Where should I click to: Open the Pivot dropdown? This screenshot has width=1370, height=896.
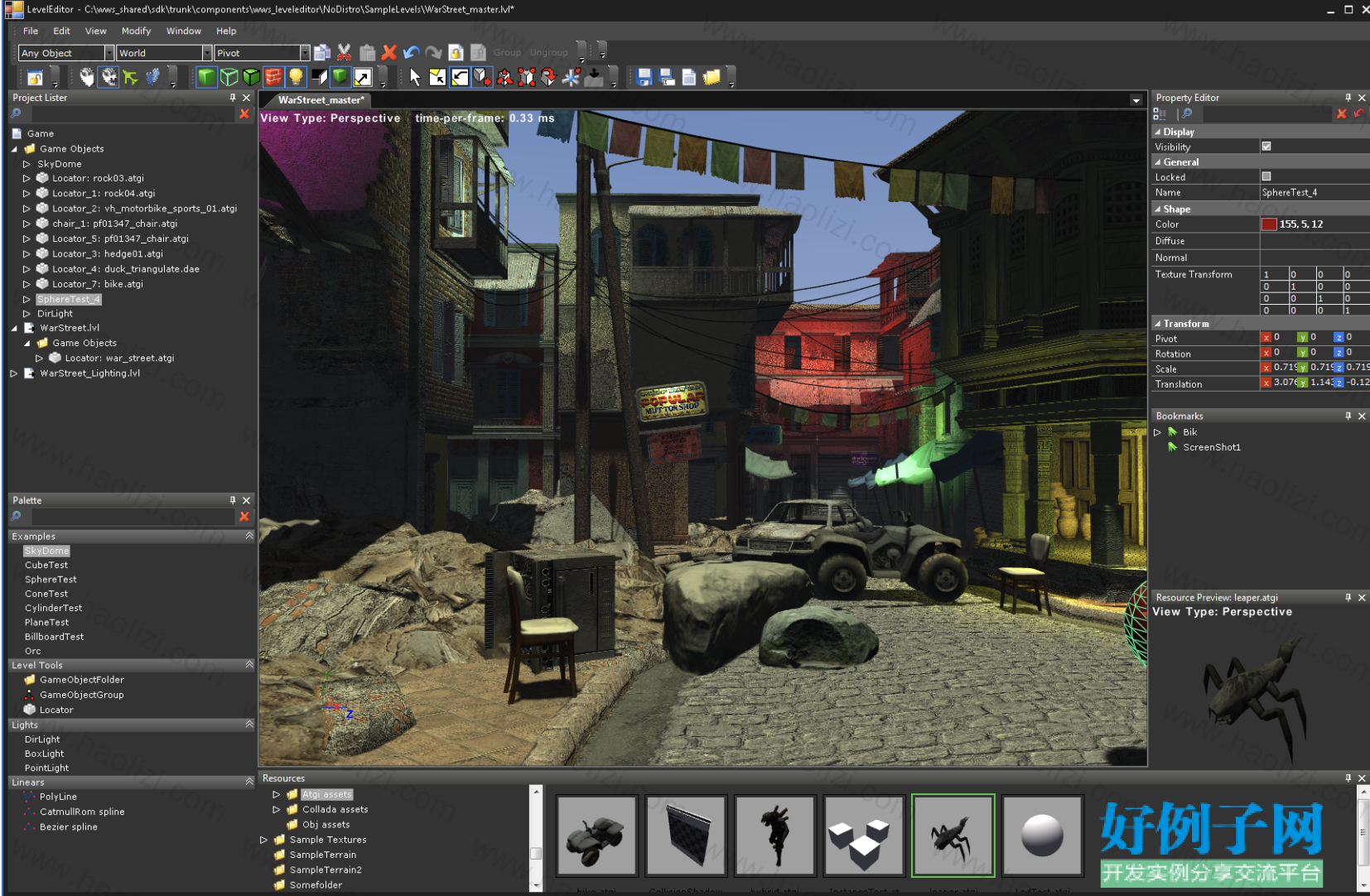click(305, 53)
